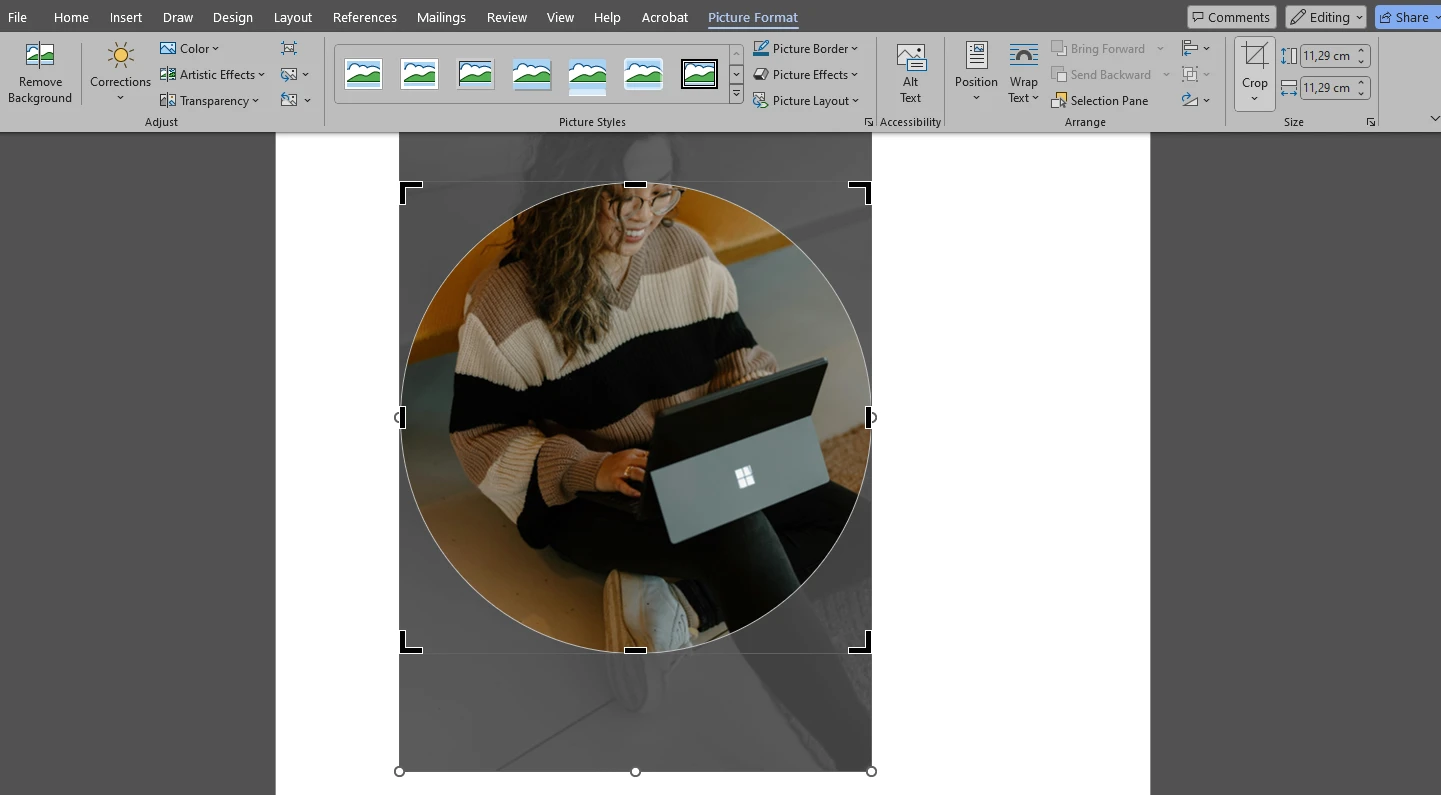
Task: Apply the fourth picture style with shadow
Action: [x=531, y=74]
